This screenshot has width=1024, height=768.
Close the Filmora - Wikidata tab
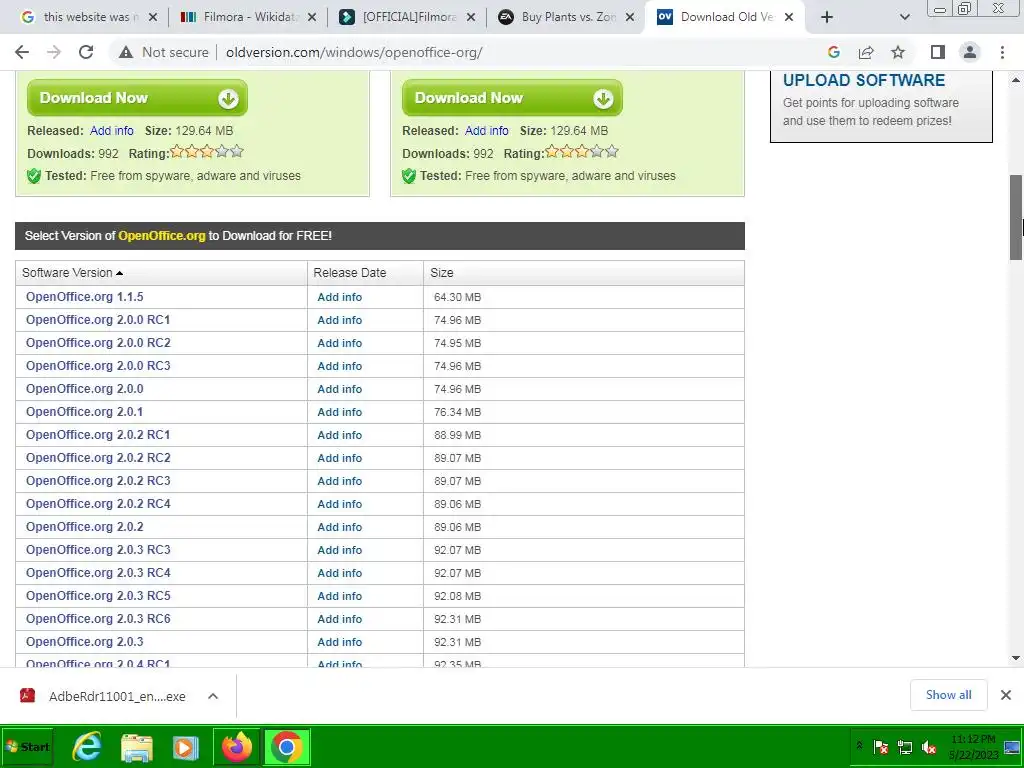[x=312, y=17]
